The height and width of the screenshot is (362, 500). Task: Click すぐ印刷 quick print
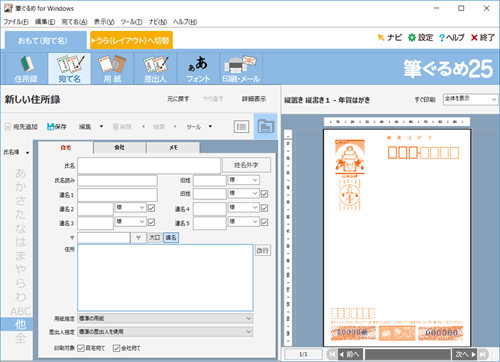click(425, 99)
